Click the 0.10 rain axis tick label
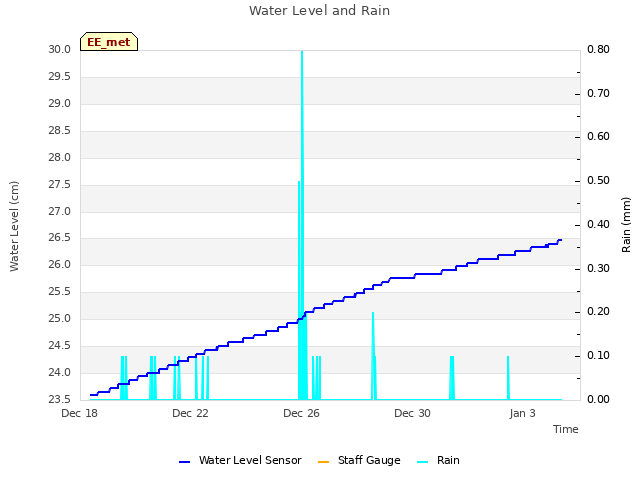The width and height of the screenshot is (640, 480). (x=598, y=356)
